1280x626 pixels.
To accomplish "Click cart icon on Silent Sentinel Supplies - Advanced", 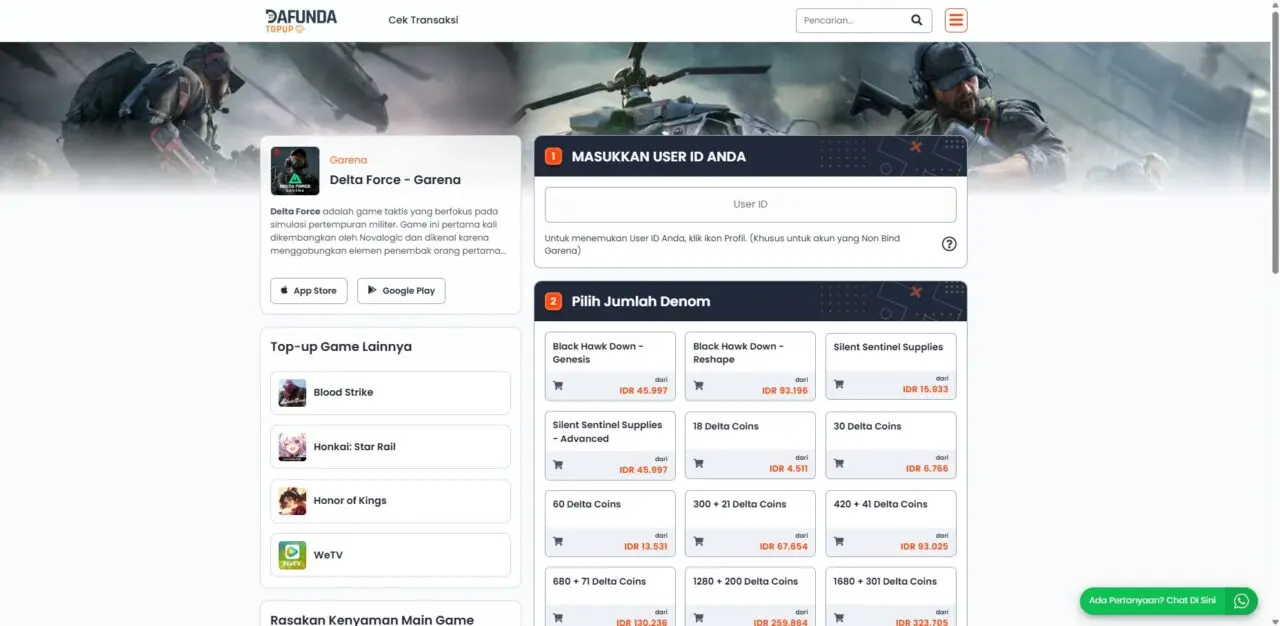I will 558,464.
